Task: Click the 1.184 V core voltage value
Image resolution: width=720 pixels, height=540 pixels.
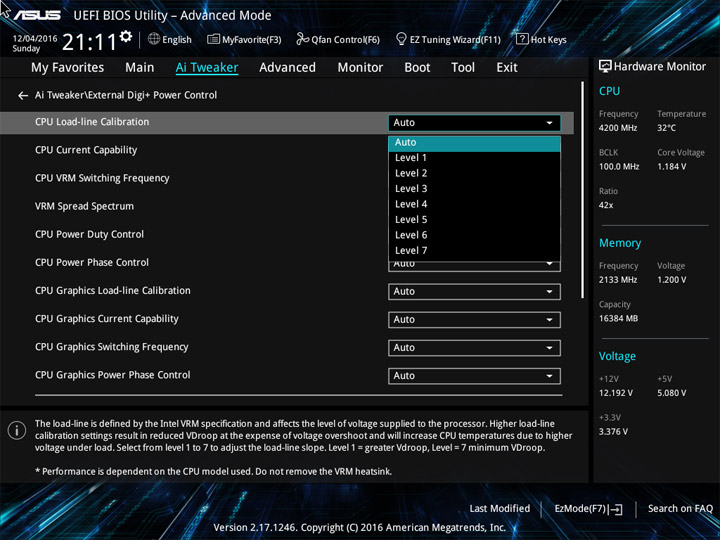Action: click(x=671, y=167)
